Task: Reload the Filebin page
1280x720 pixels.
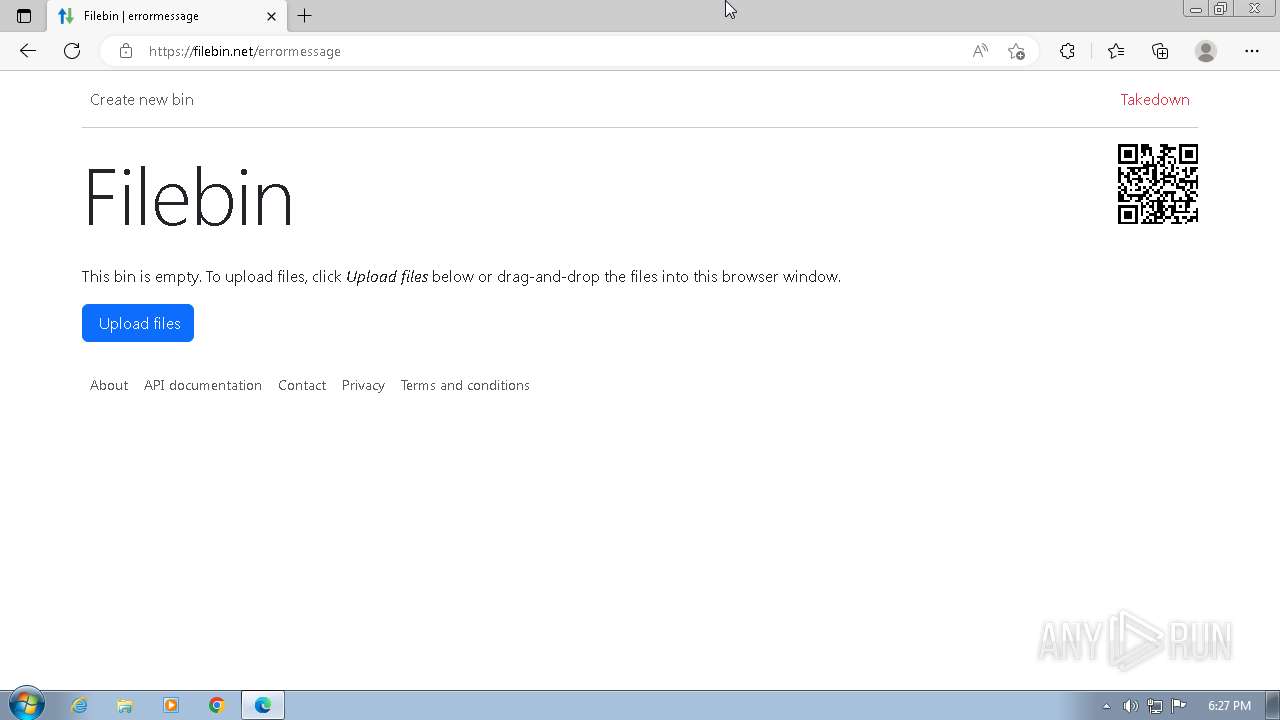Action: point(72,51)
